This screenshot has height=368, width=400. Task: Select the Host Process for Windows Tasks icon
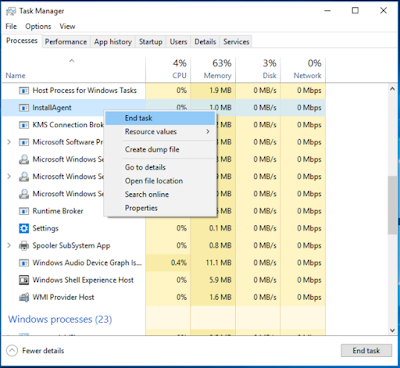tap(24, 90)
